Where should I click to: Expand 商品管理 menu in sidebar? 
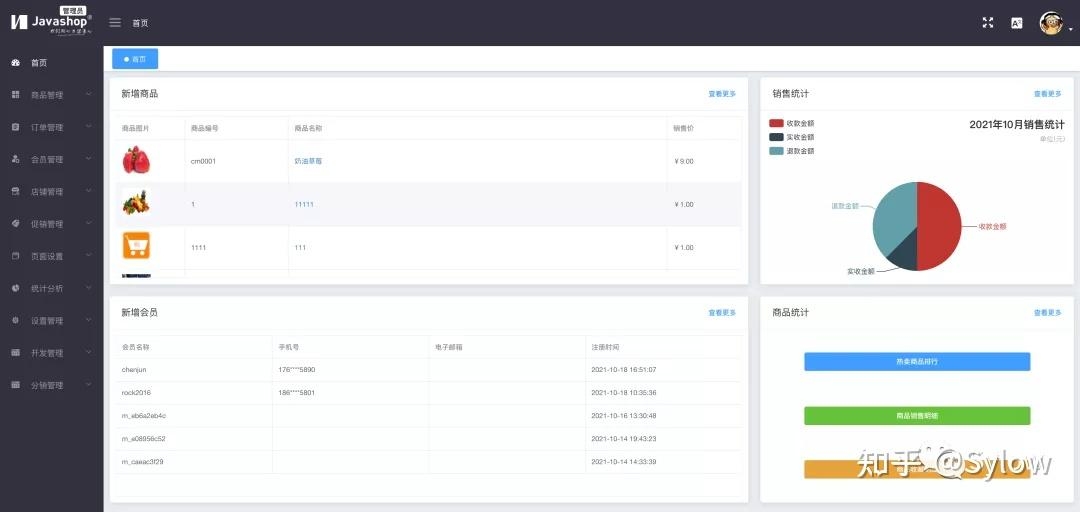(x=47, y=95)
